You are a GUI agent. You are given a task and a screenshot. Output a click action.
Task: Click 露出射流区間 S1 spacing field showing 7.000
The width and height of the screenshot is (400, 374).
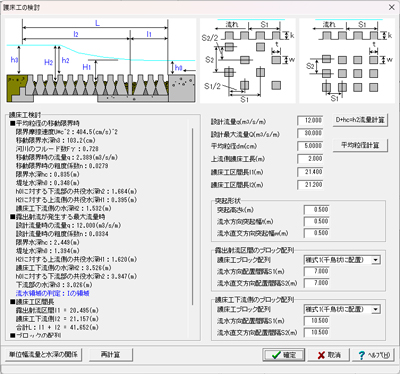[316, 271]
